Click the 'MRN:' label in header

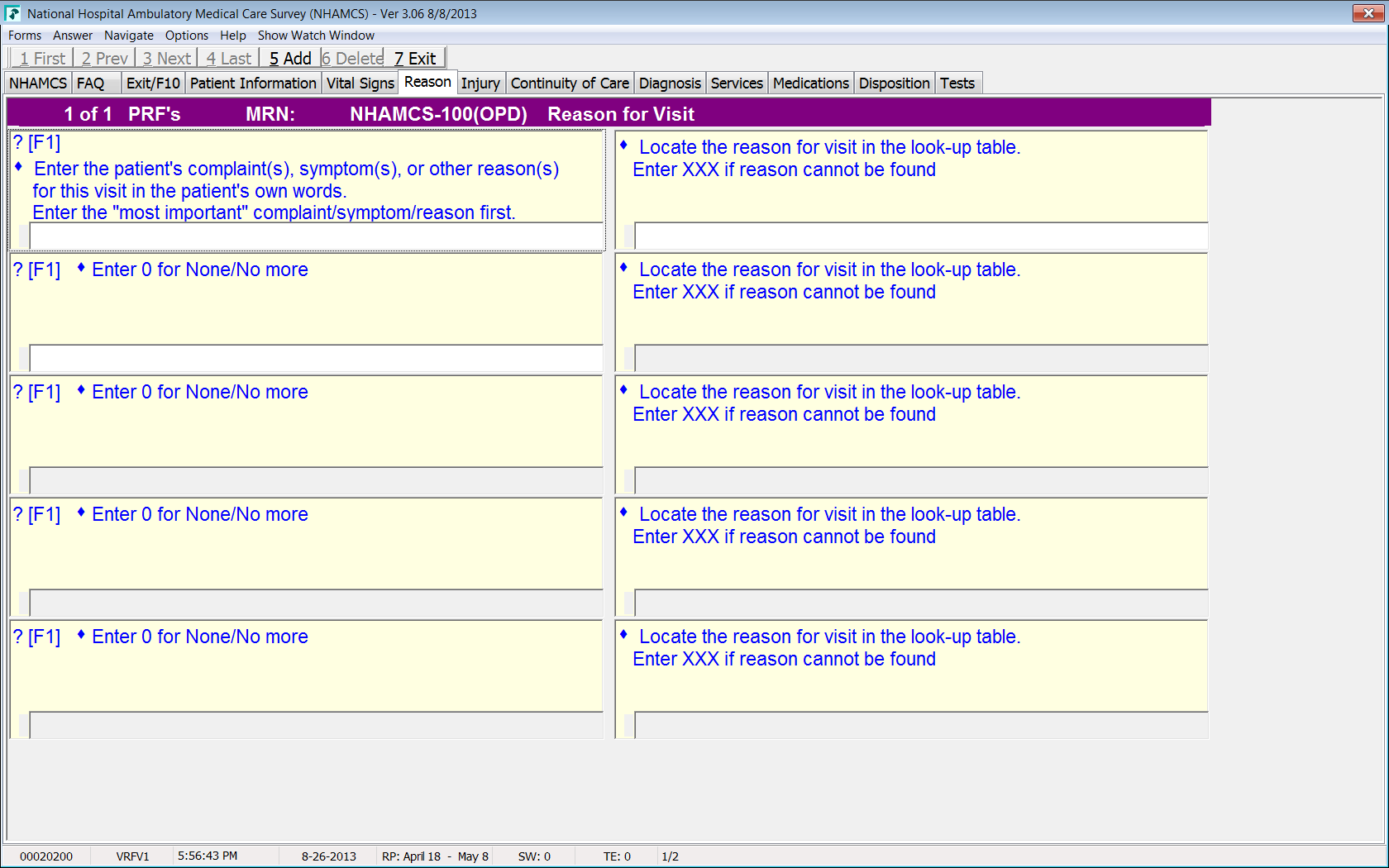pyautogui.click(x=270, y=114)
